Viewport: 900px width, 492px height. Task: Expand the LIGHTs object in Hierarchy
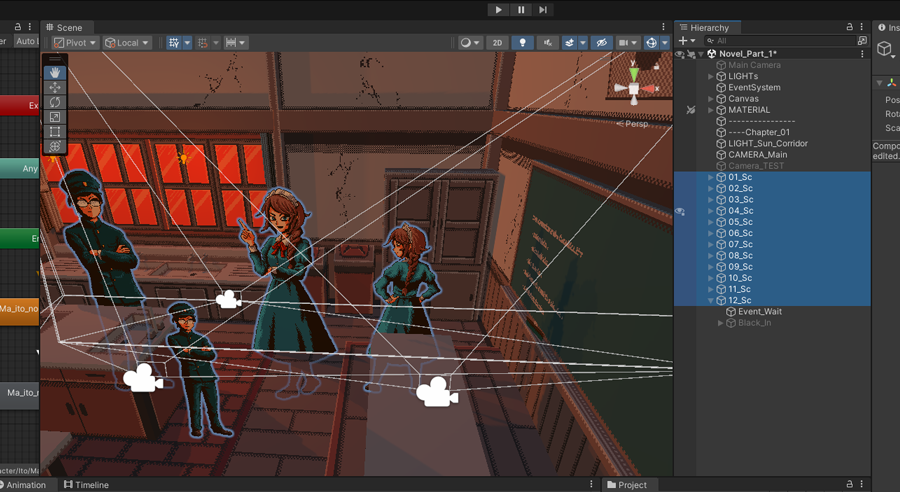click(x=711, y=76)
